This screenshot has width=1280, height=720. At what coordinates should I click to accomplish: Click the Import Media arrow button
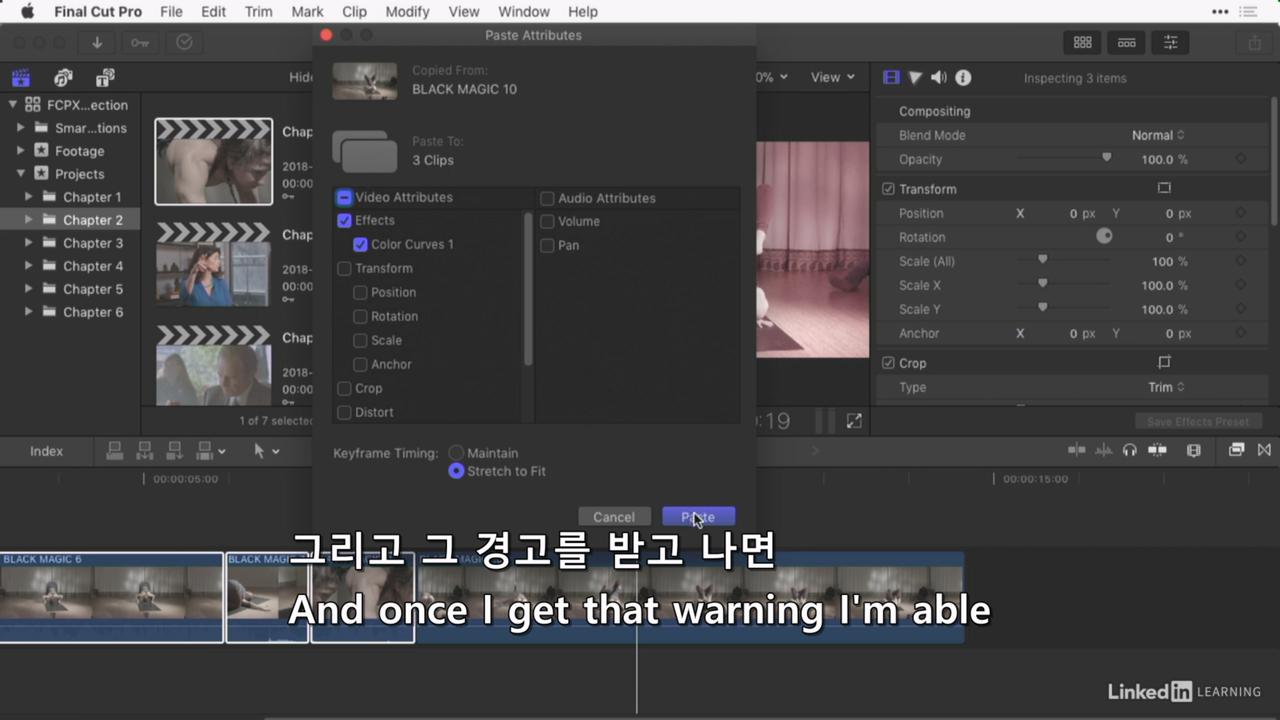[x=97, y=42]
